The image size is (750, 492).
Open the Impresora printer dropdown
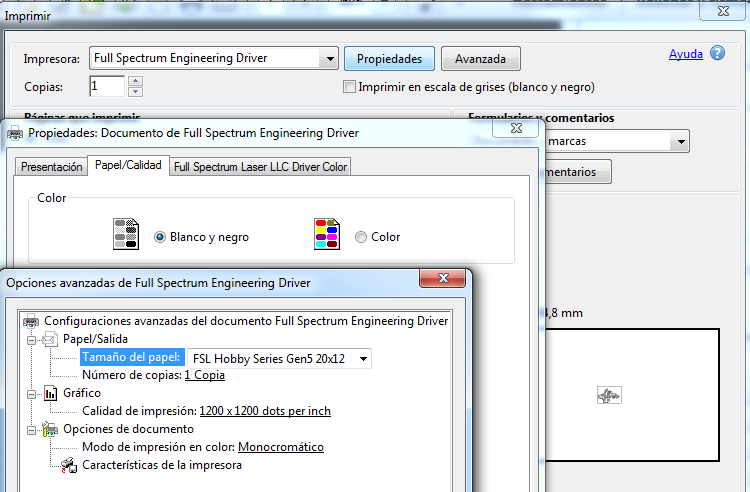click(x=330, y=59)
